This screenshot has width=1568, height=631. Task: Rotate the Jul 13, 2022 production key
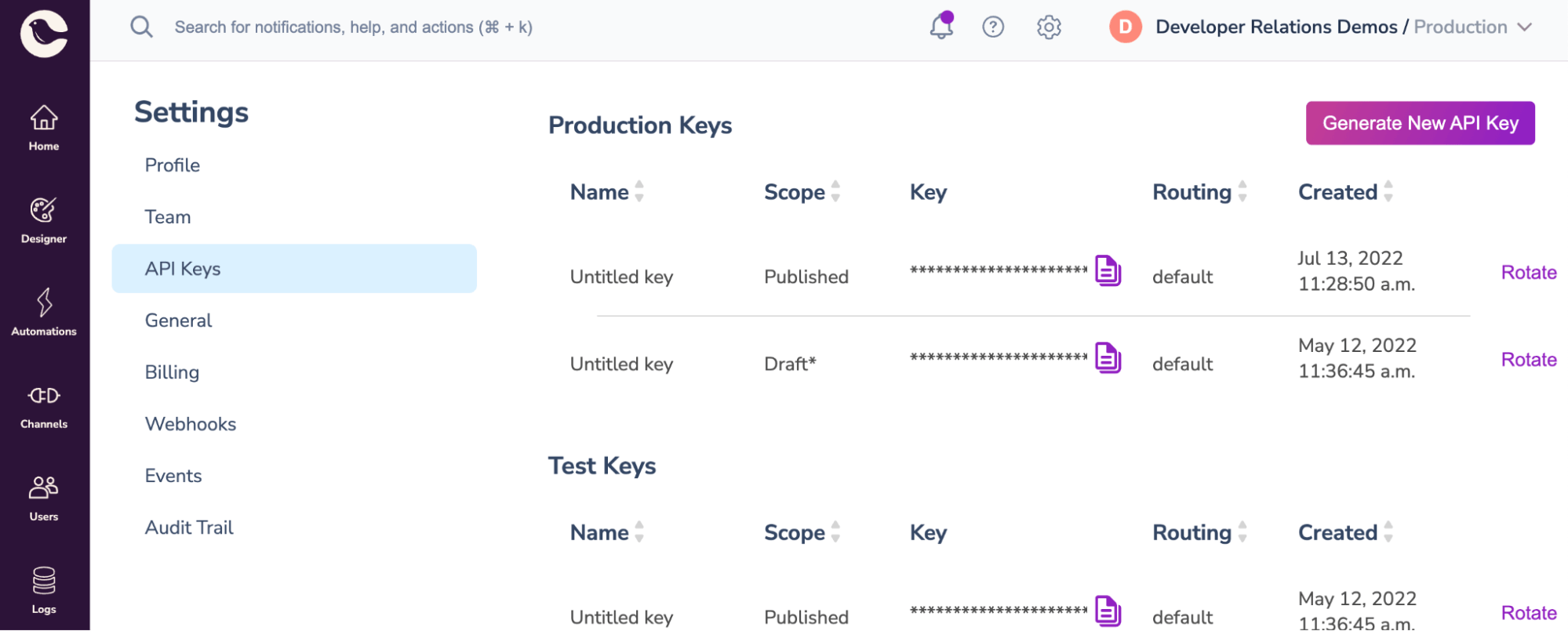[x=1528, y=273]
